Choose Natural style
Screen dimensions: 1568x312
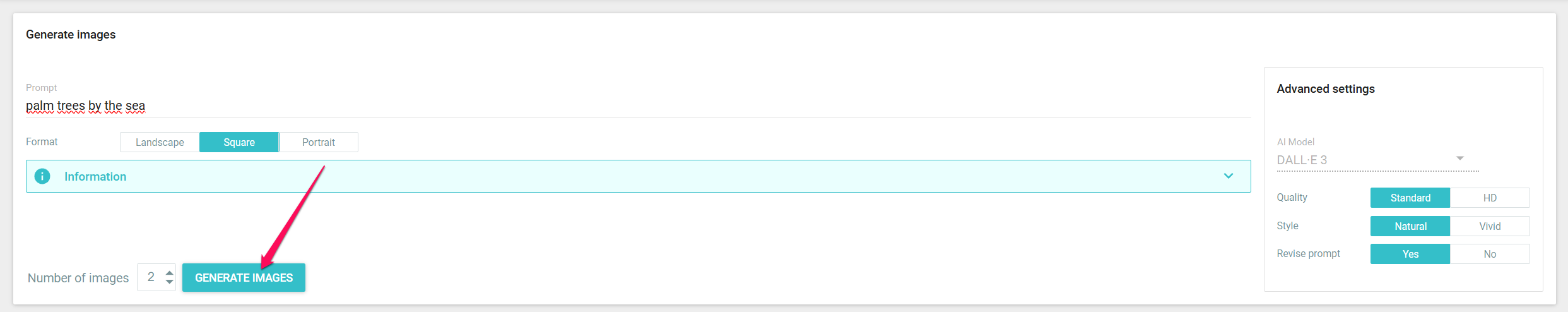tap(1410, 226)
